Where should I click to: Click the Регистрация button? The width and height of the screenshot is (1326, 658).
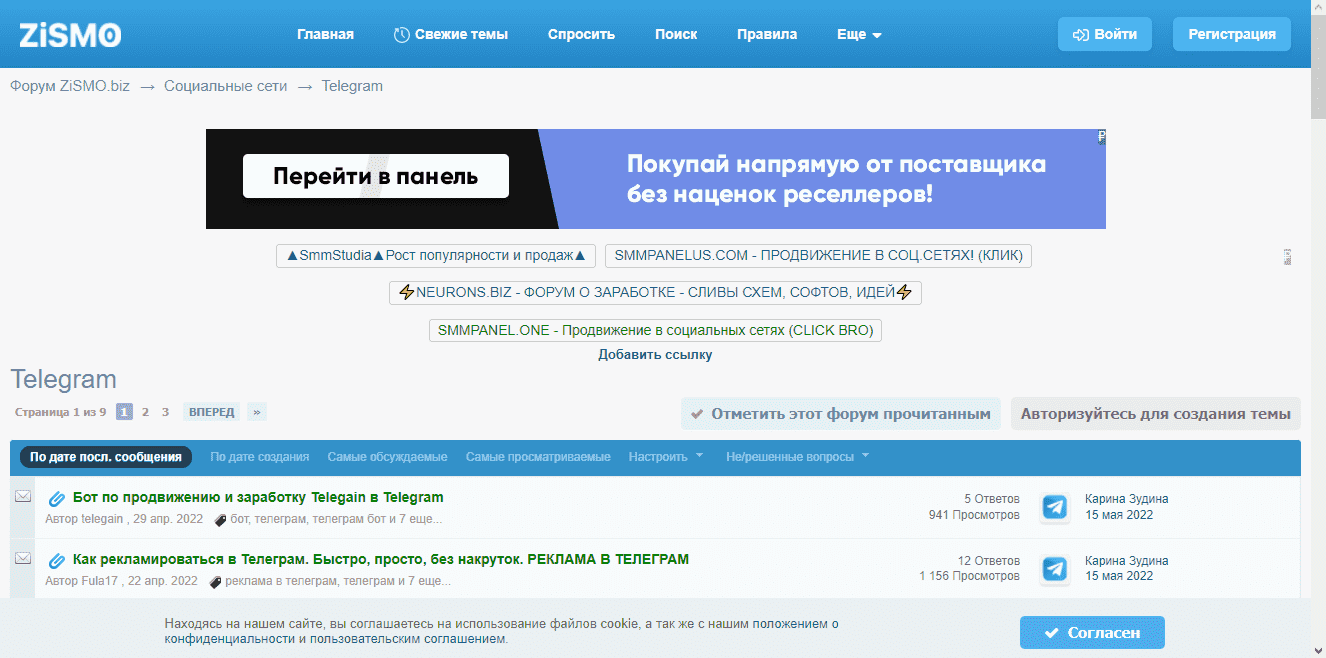(x=1232, y=34)
